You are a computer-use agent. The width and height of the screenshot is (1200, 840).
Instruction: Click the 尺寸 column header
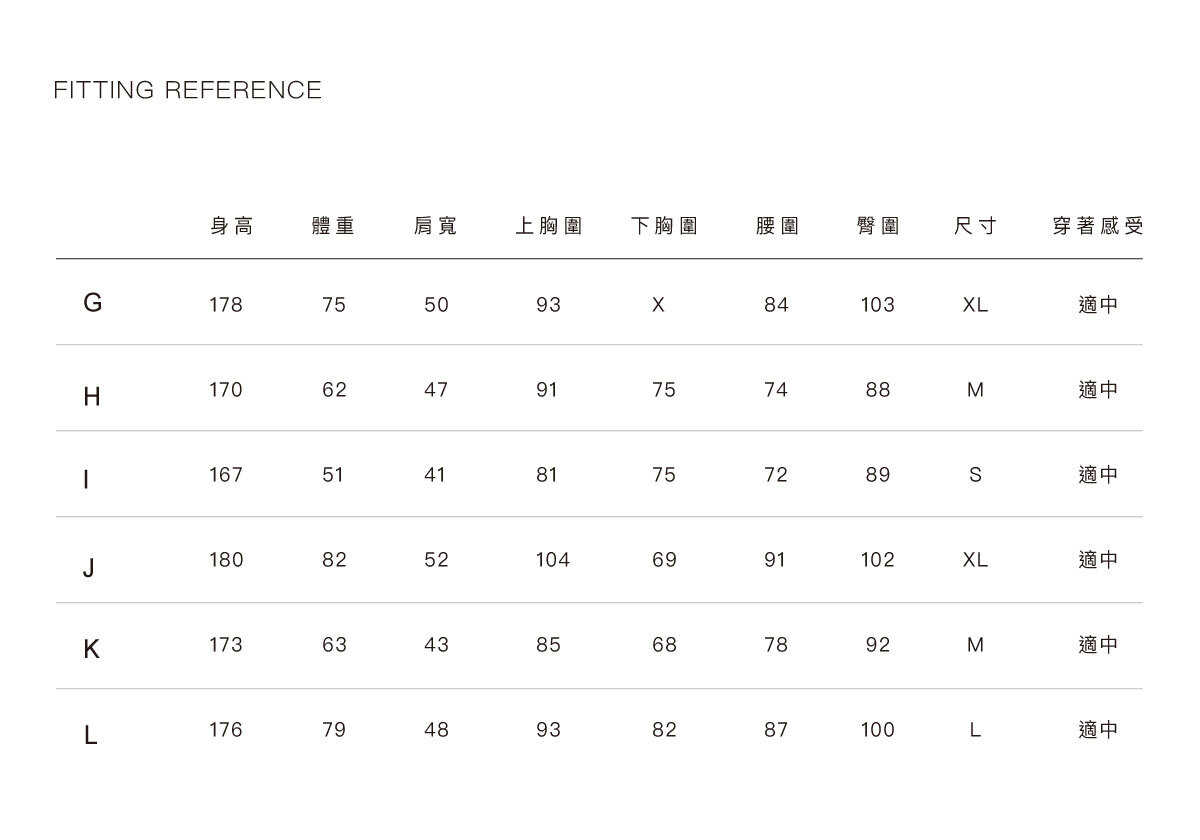click(x=975, y=227)
